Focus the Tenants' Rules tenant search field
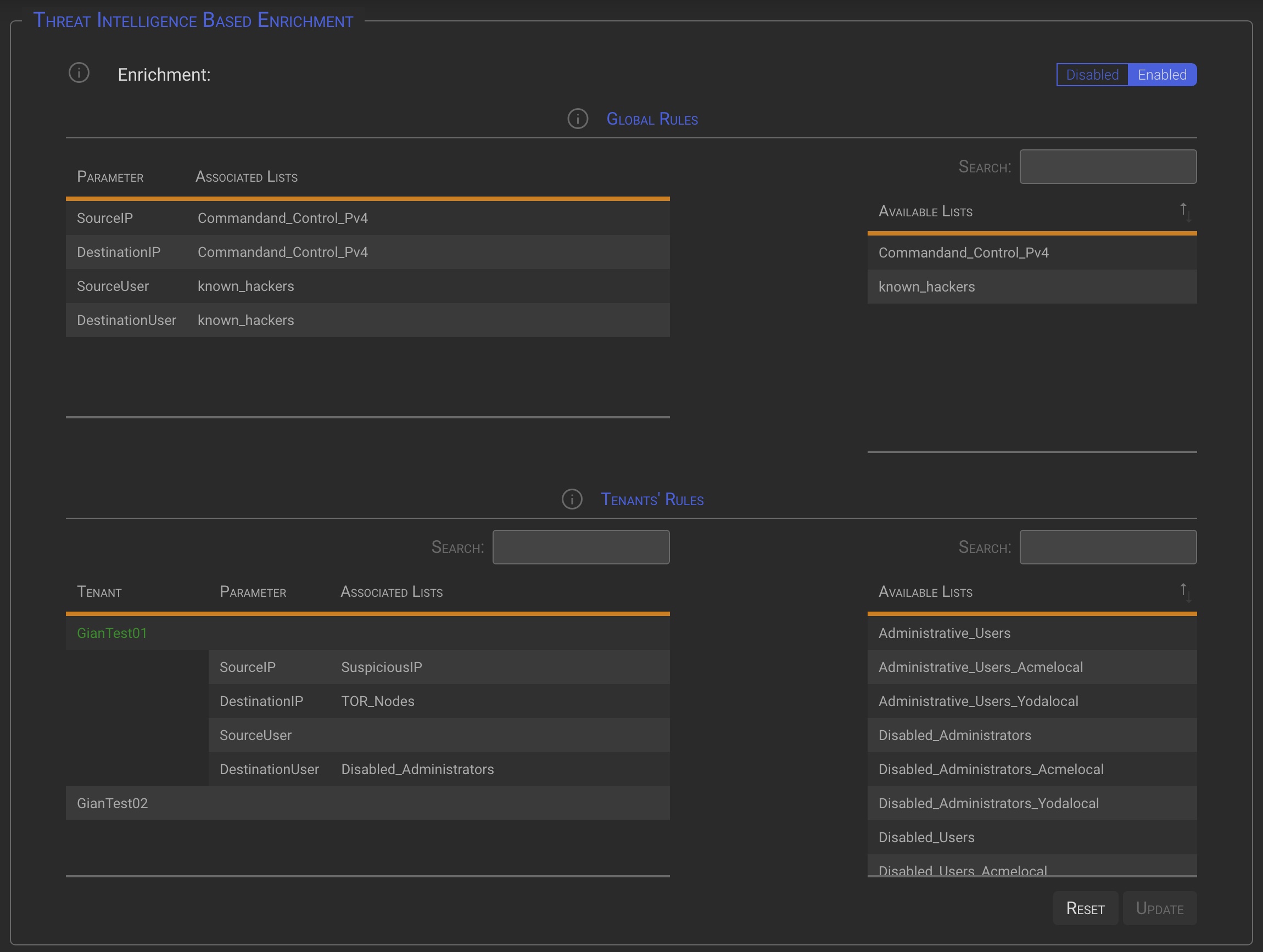The height and width of the screenshot is (952, 1263). pyautogui.click(x=580, y=547)
